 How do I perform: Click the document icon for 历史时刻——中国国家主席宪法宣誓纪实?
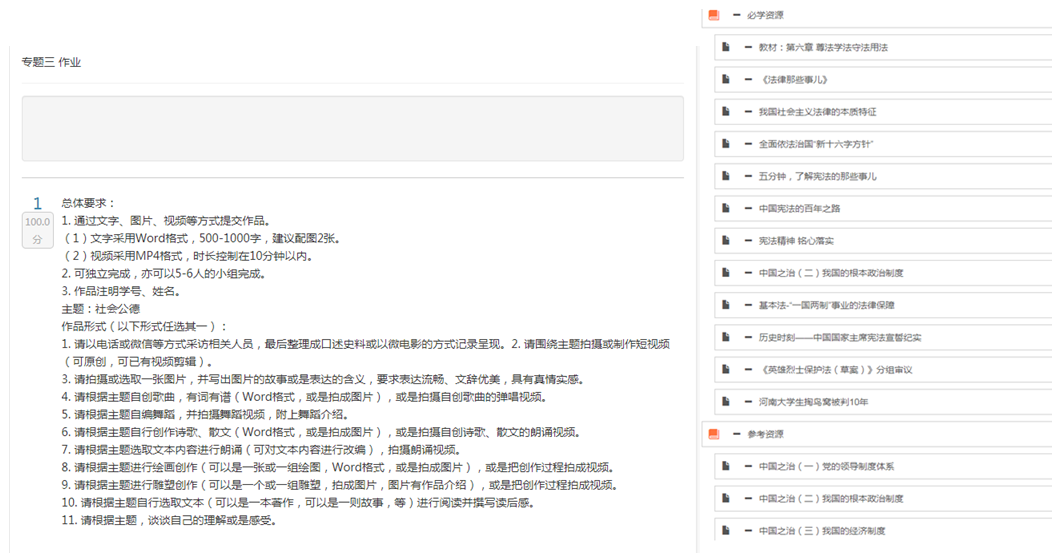pyautogui.click(x=725, y=337)
